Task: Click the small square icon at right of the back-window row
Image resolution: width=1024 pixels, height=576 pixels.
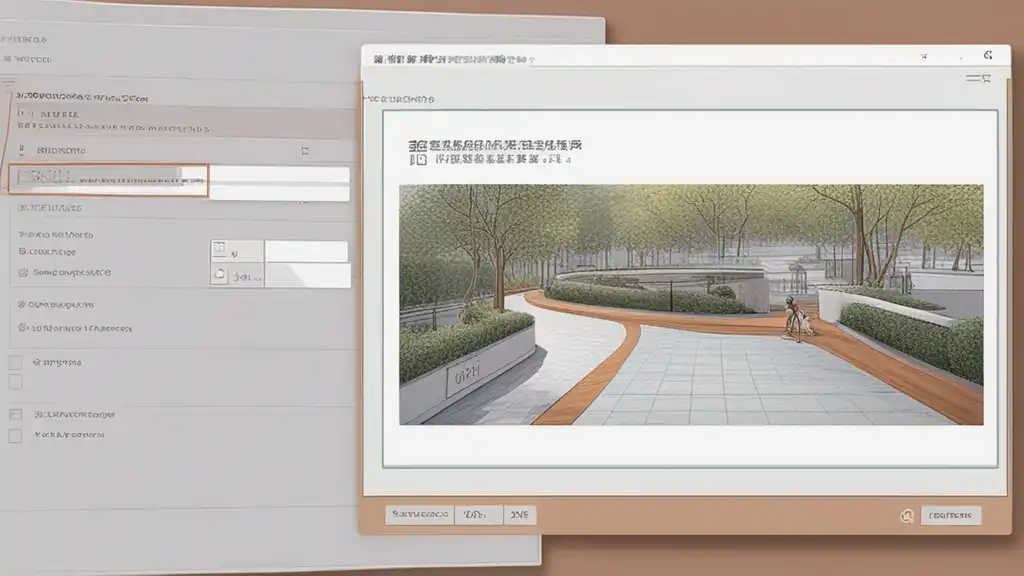Action: pos(304,151)
